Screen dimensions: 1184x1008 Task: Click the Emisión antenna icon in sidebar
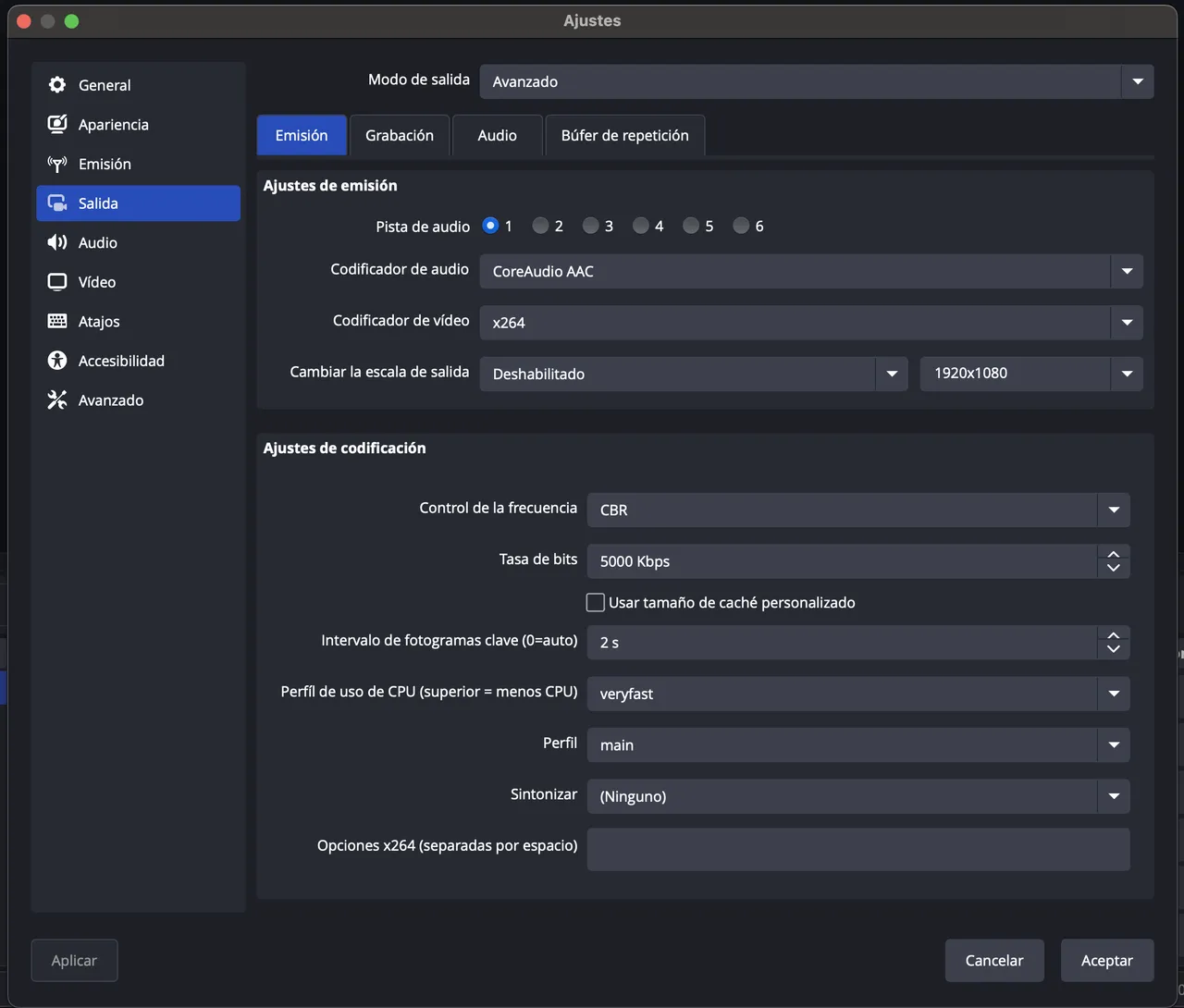tap(57, 164)
